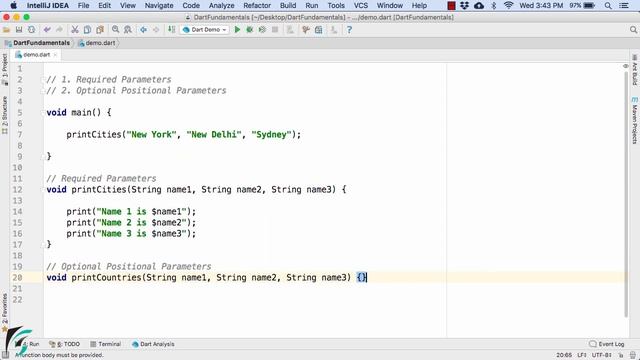
Task: Click line number 20 in gutter
Action: [17, 278]
